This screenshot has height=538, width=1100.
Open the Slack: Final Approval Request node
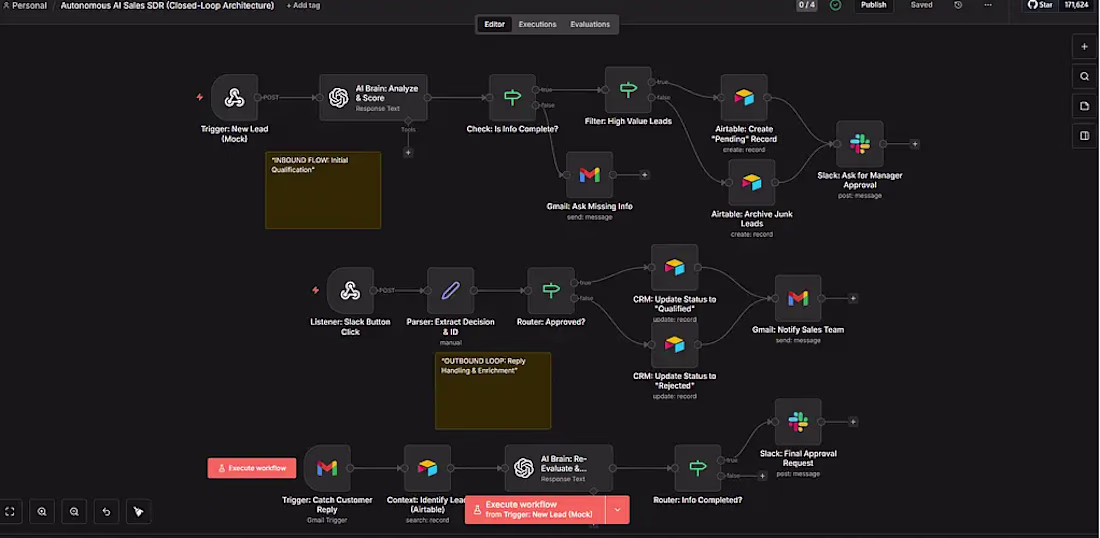click(798, 422)
